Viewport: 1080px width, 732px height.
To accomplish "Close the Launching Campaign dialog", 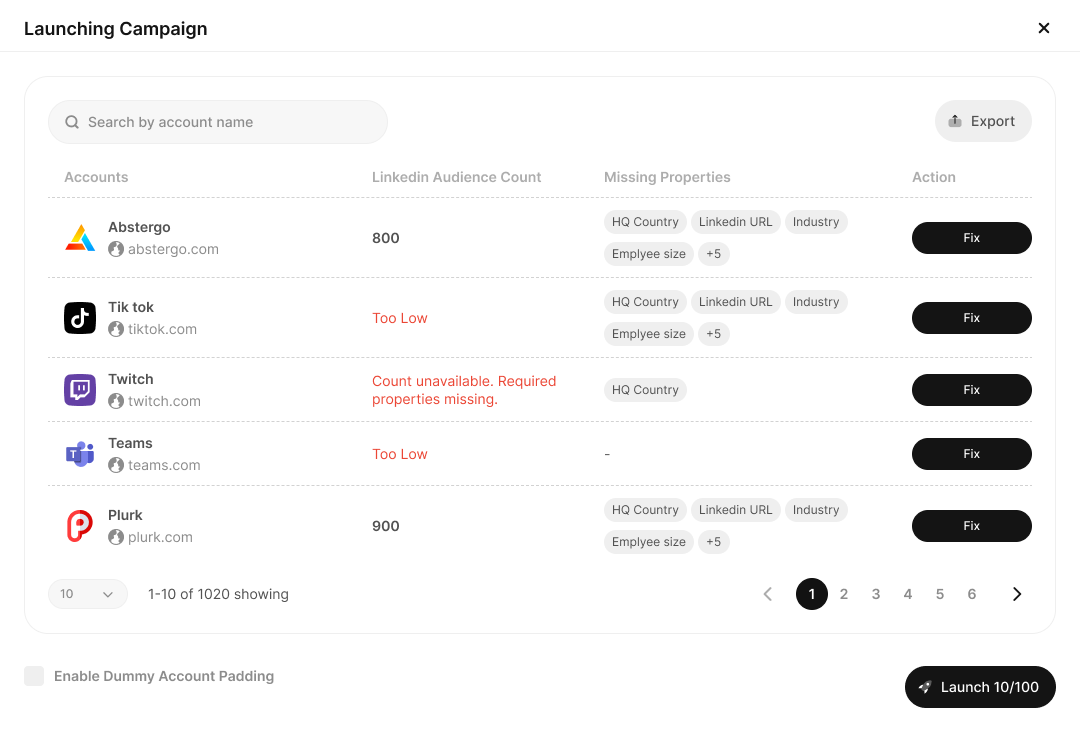I will [1044, 28].
